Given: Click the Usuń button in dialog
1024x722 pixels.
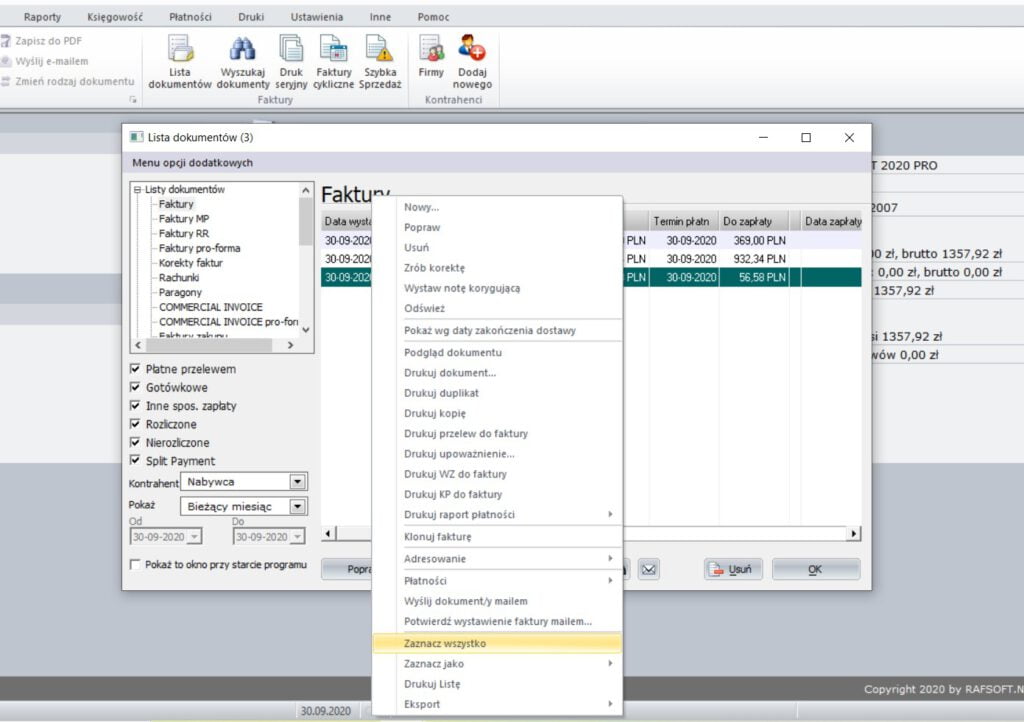Looking at the screenshot, I should tap(733, 569).
